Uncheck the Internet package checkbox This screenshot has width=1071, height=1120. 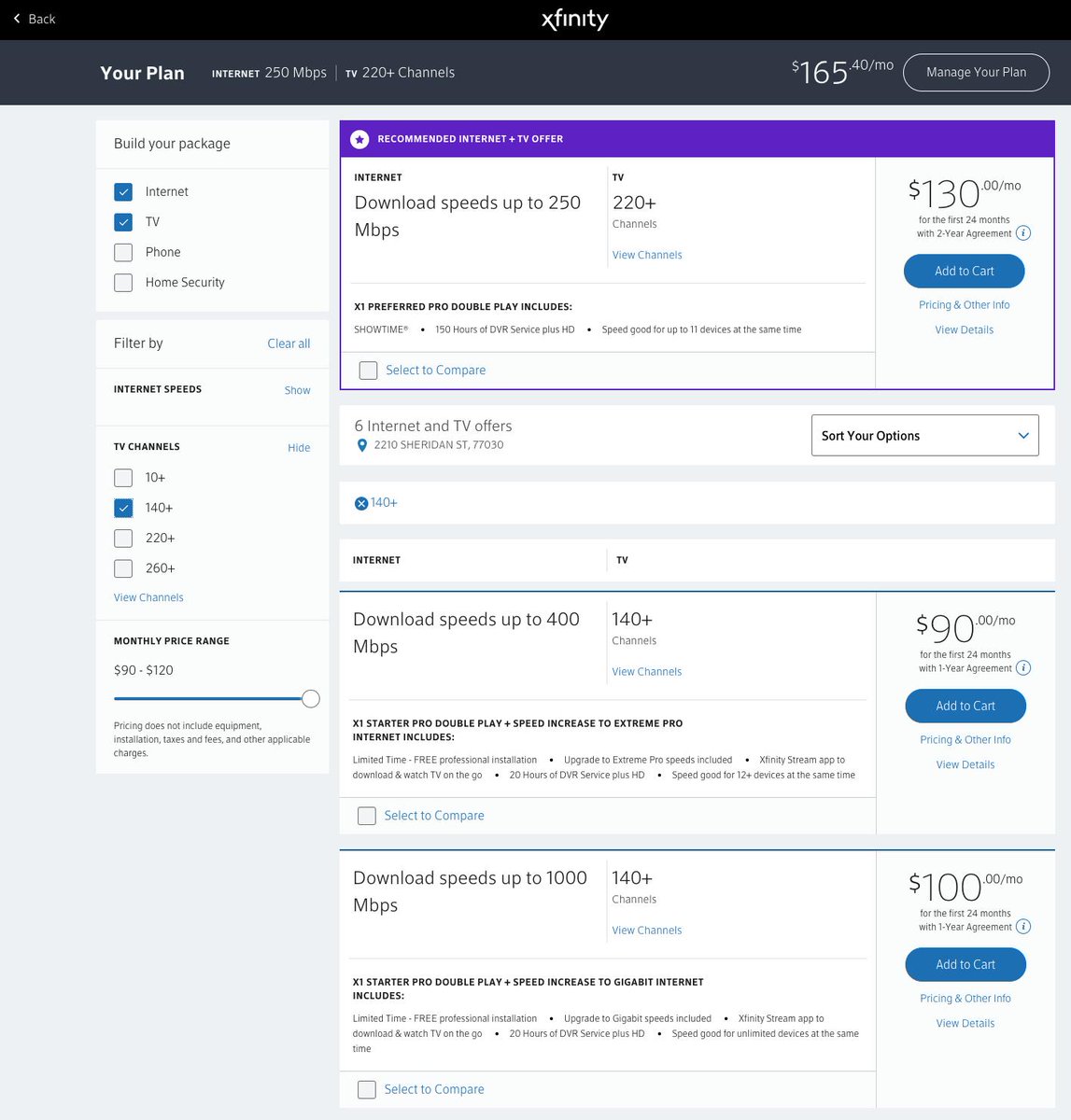(x=123, y=191)
